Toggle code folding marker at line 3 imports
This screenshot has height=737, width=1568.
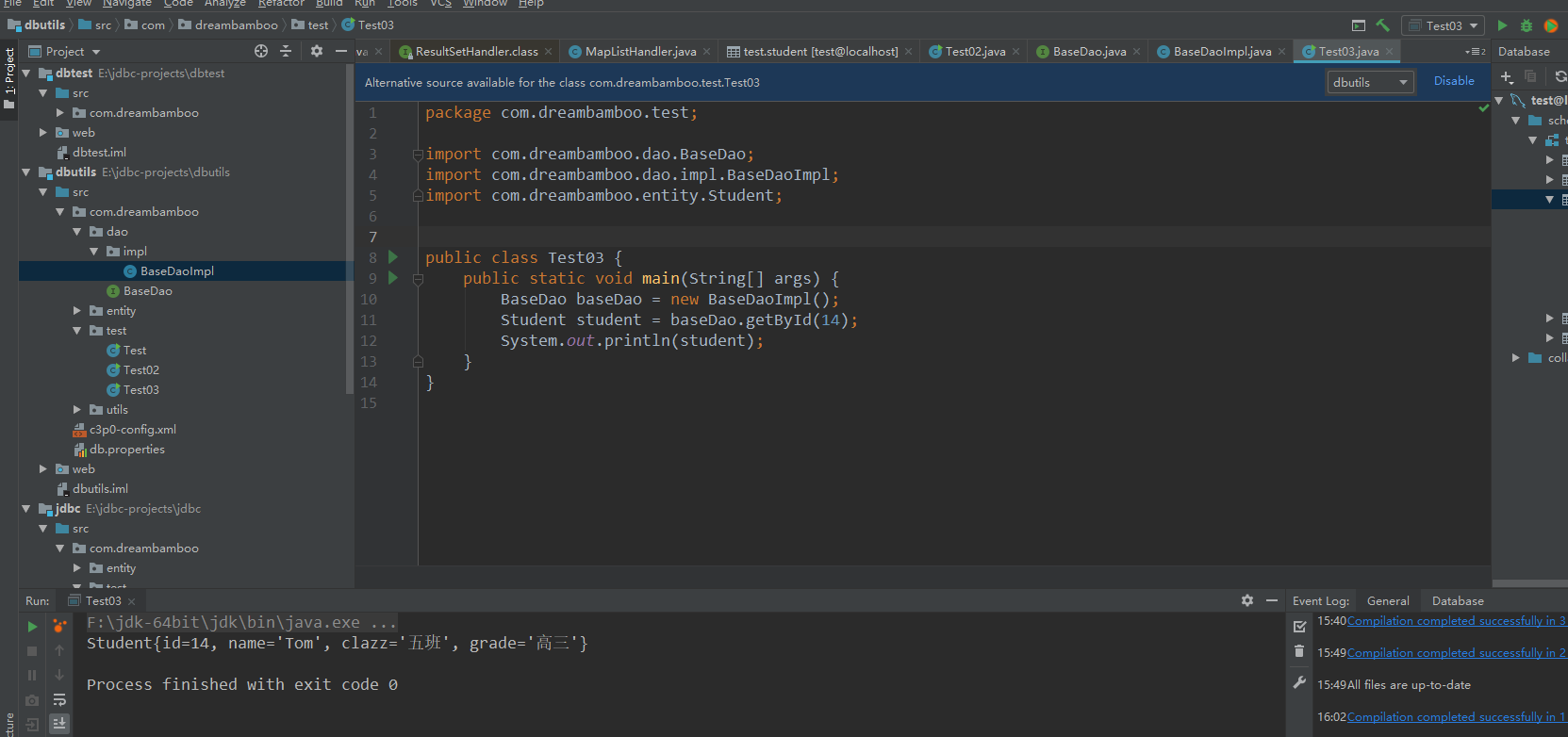tap(418, 155)
